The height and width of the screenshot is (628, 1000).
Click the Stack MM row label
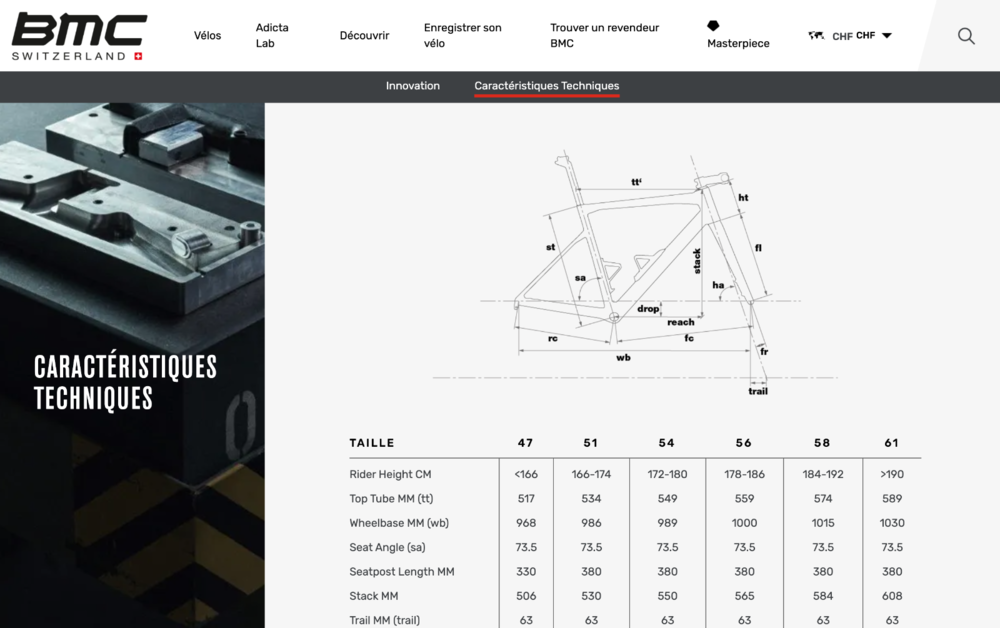click(374, 596)
